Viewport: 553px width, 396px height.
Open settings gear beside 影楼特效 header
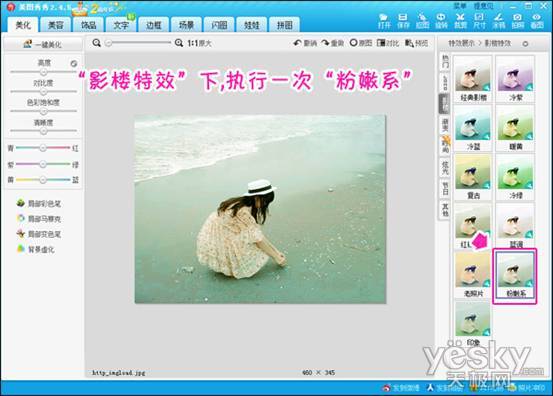pyautogui.click(x=525, y=44)
